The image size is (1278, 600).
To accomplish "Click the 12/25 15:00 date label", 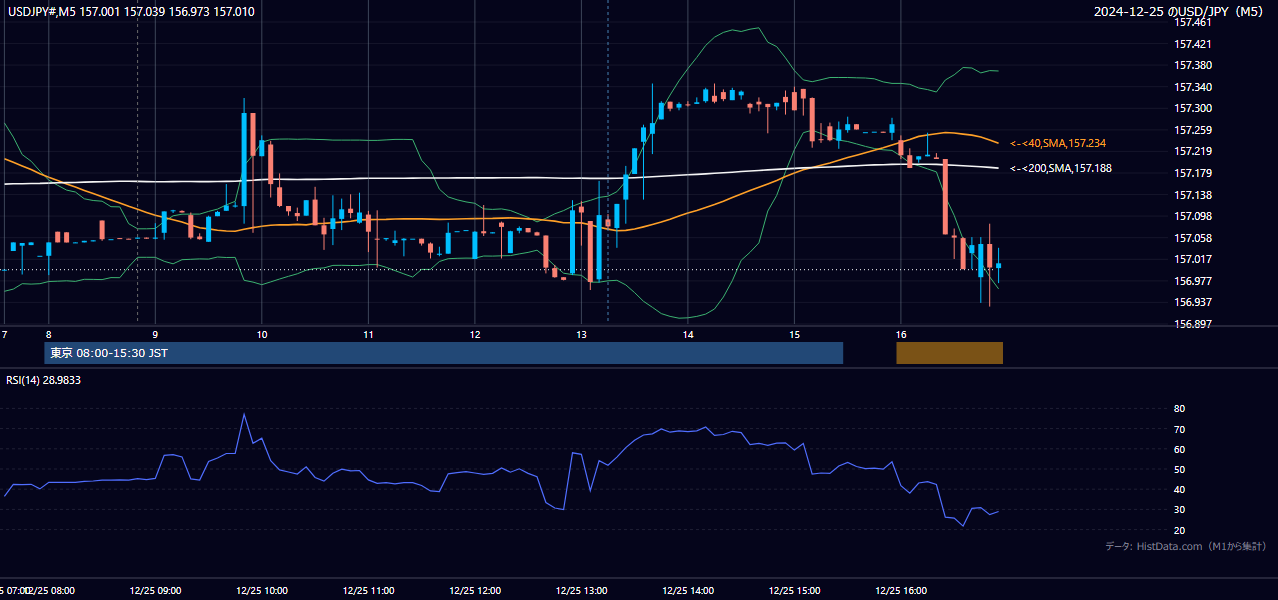I will coord(794,590).
